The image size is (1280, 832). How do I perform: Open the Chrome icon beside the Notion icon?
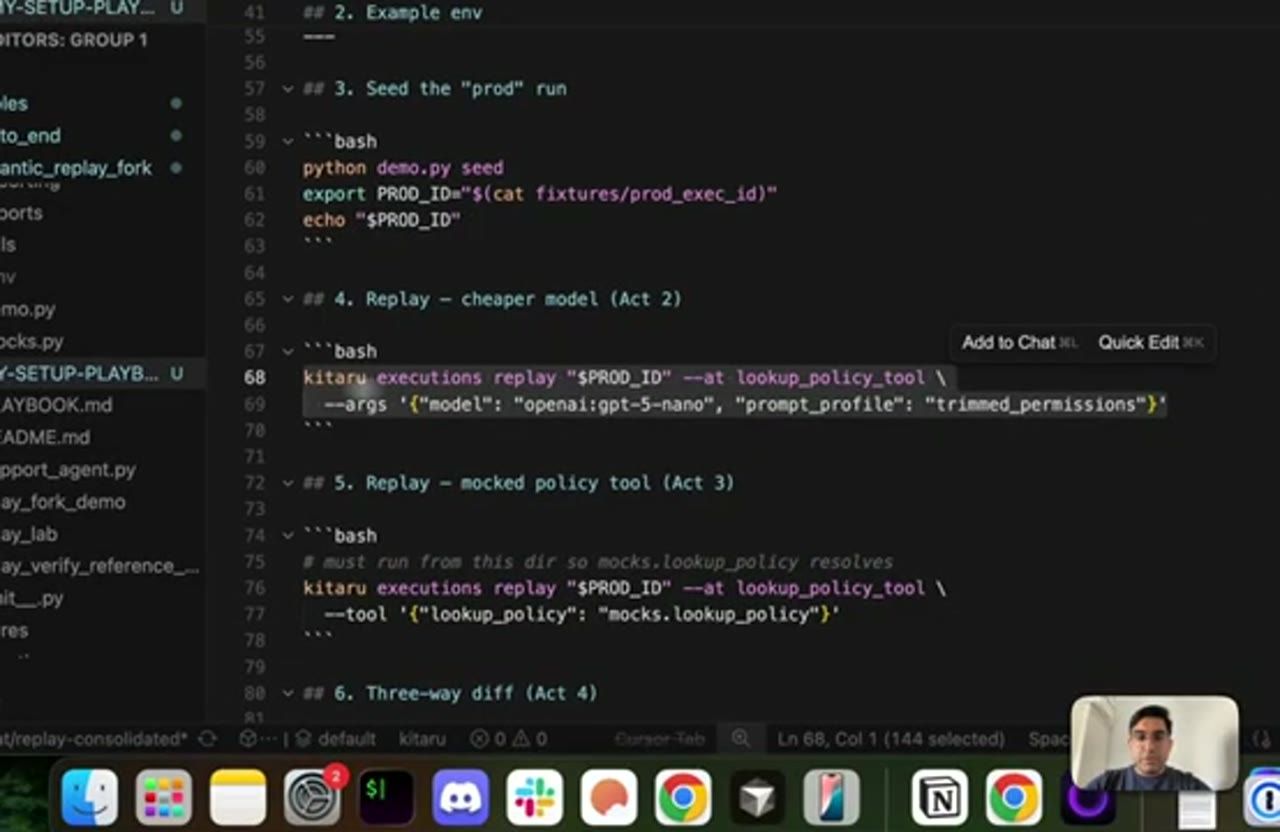[1014, 797]
